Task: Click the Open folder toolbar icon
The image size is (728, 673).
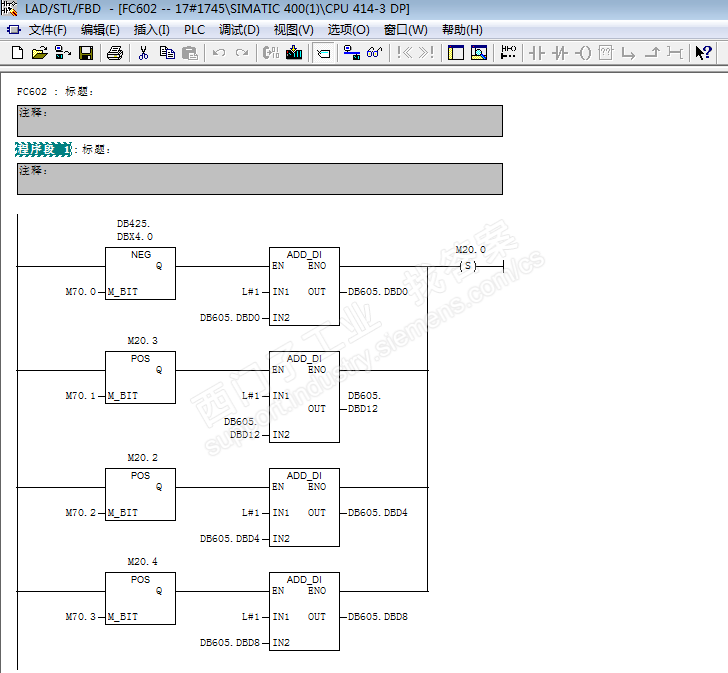Action: pyautogui.click(x=39, y=53)
